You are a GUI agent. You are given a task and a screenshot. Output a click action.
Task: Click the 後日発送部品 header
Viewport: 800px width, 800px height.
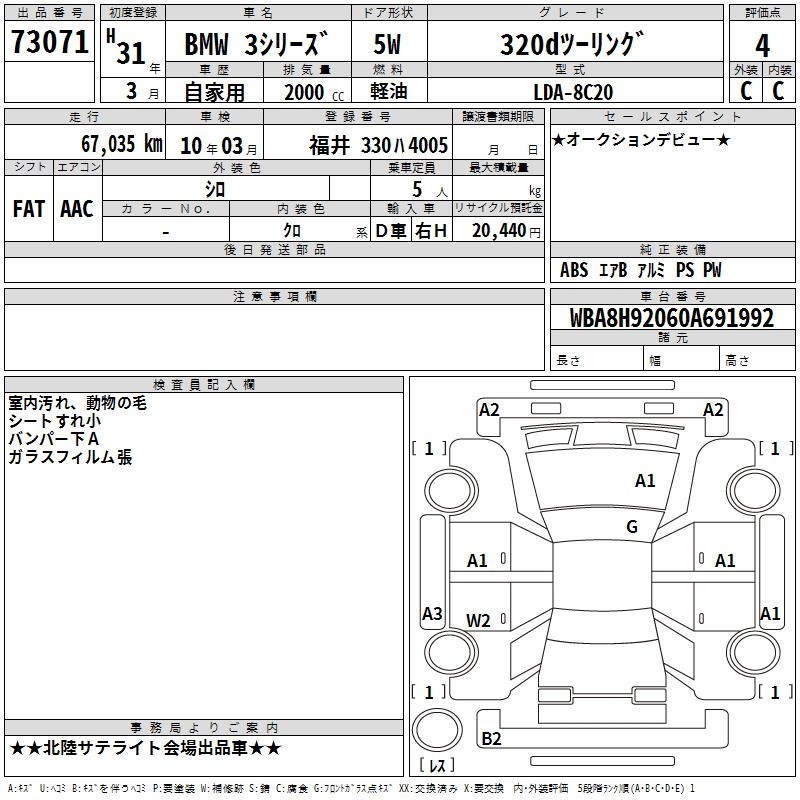(x=274, y=249)
